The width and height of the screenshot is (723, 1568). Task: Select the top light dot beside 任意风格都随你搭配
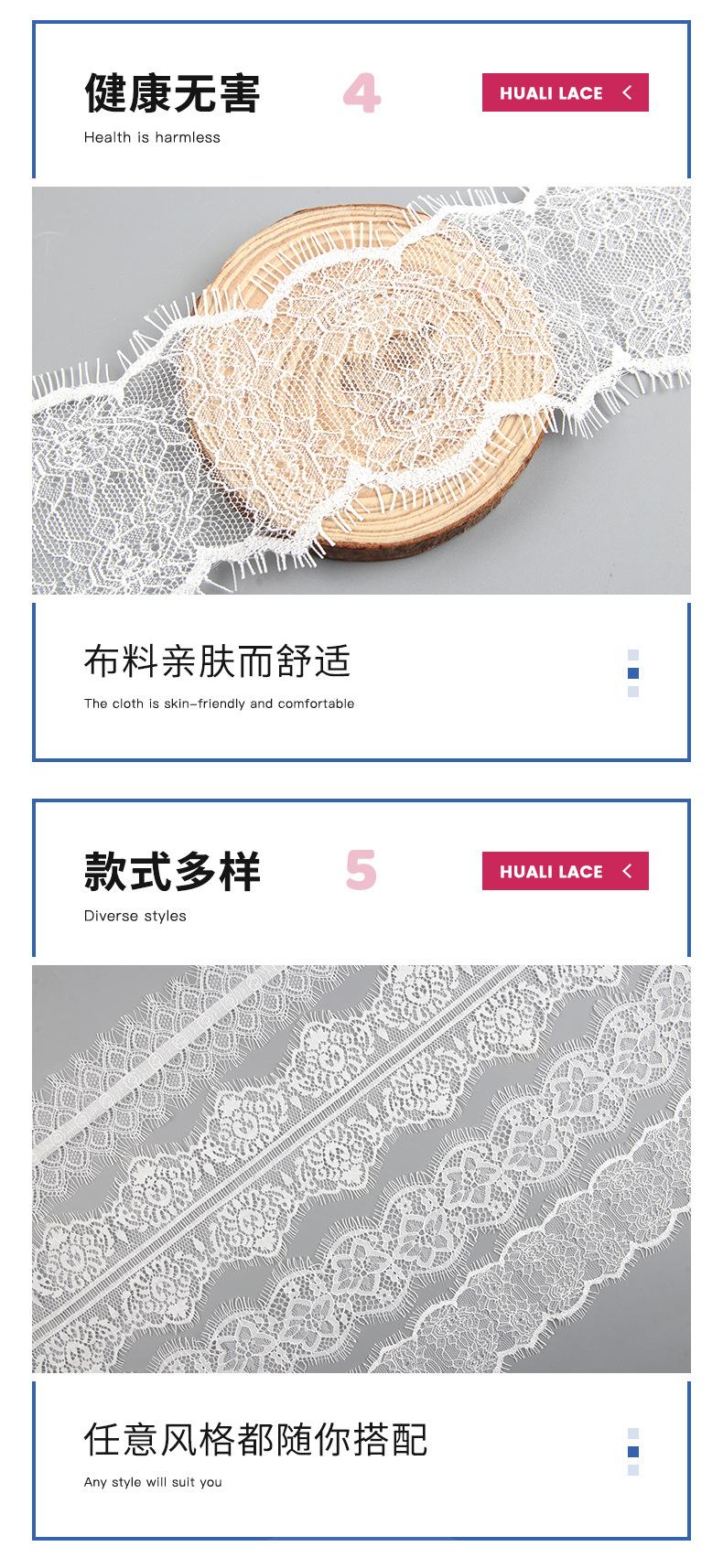(x=633, y=1434)
